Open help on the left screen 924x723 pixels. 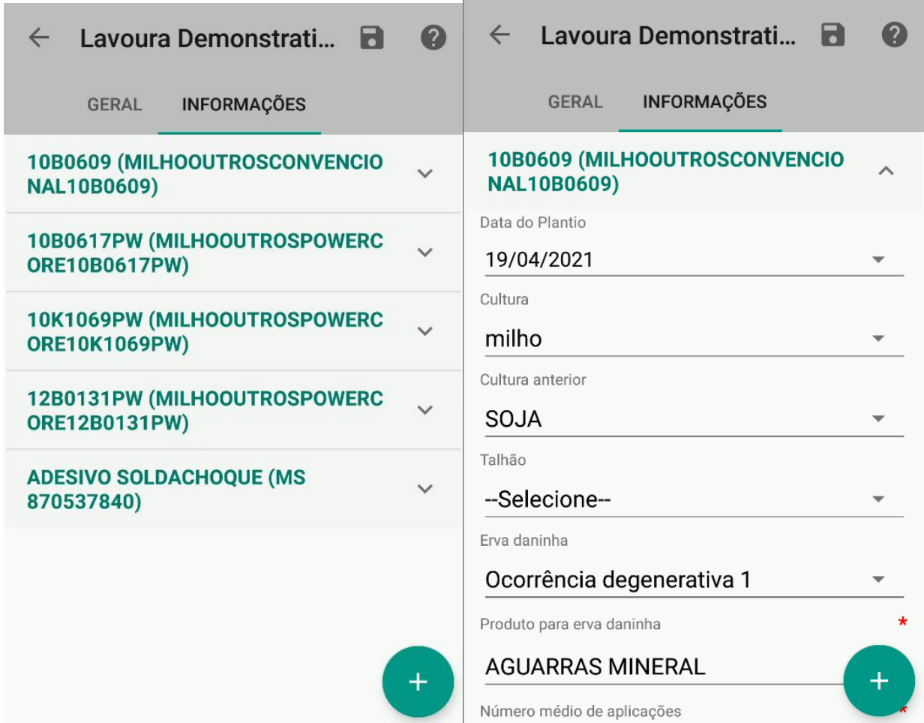pyautogui.click(x=433, y=38)
